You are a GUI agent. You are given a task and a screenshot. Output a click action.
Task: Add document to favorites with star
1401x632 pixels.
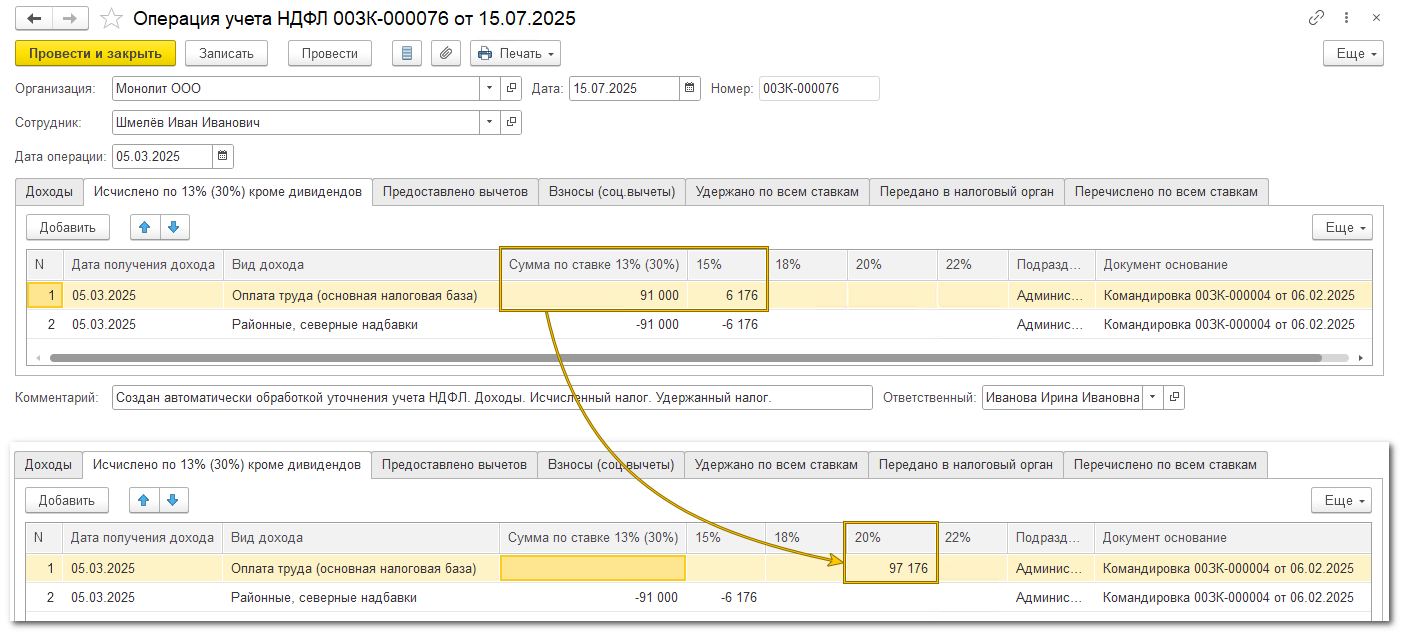(x=113, y=19)
